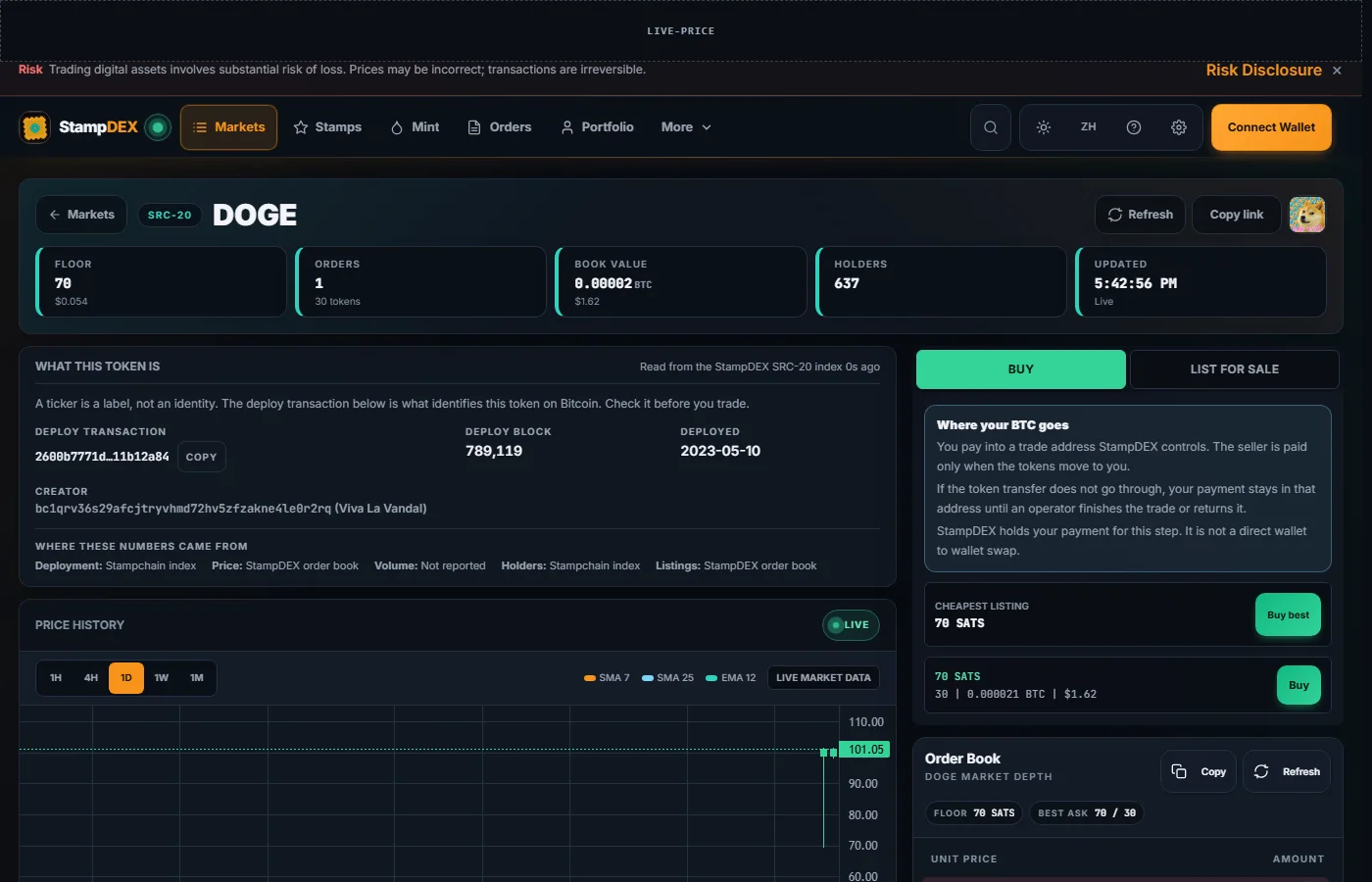Click the Buy best button

(1288, 615)
